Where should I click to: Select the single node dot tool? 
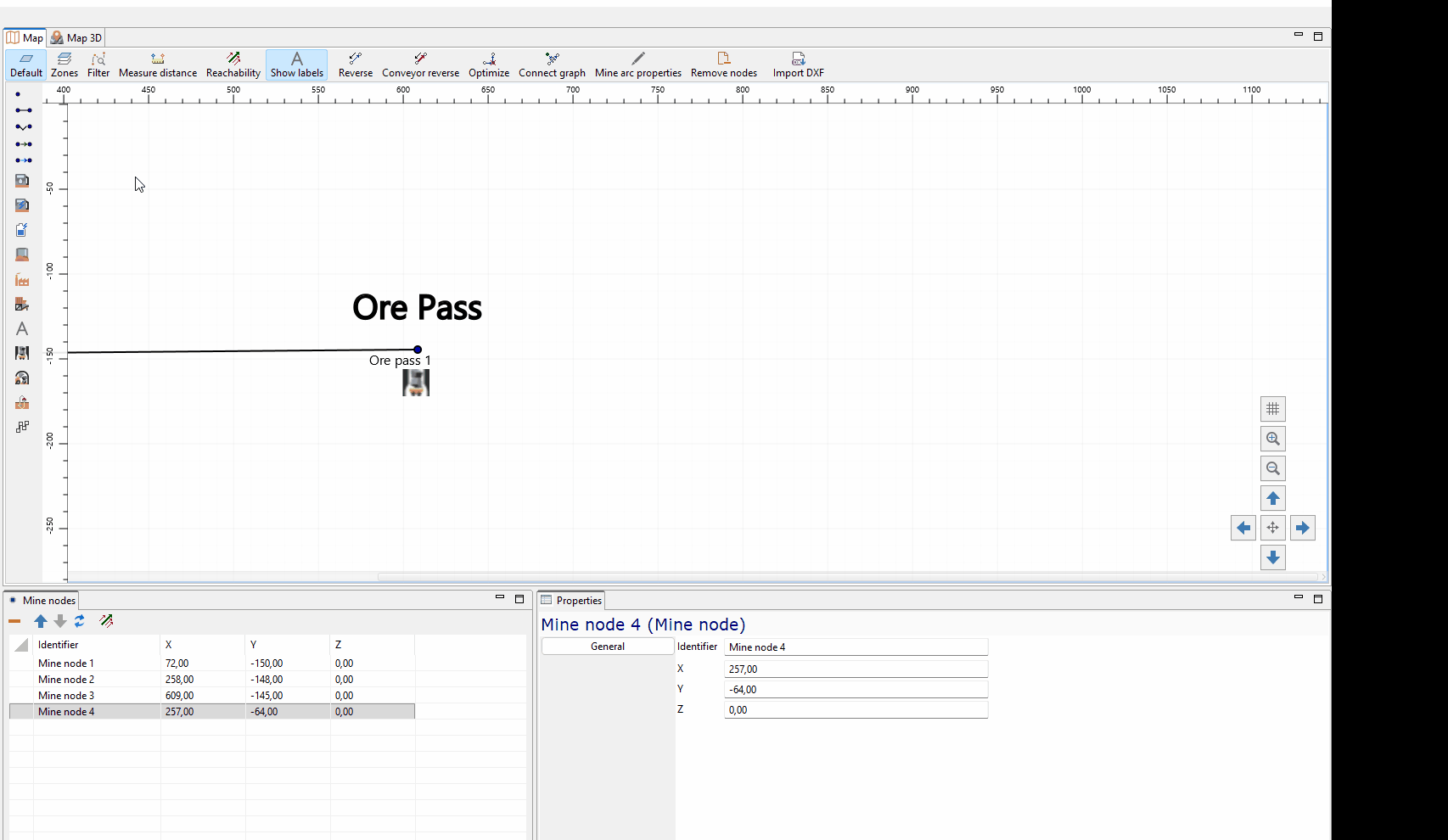18,94
